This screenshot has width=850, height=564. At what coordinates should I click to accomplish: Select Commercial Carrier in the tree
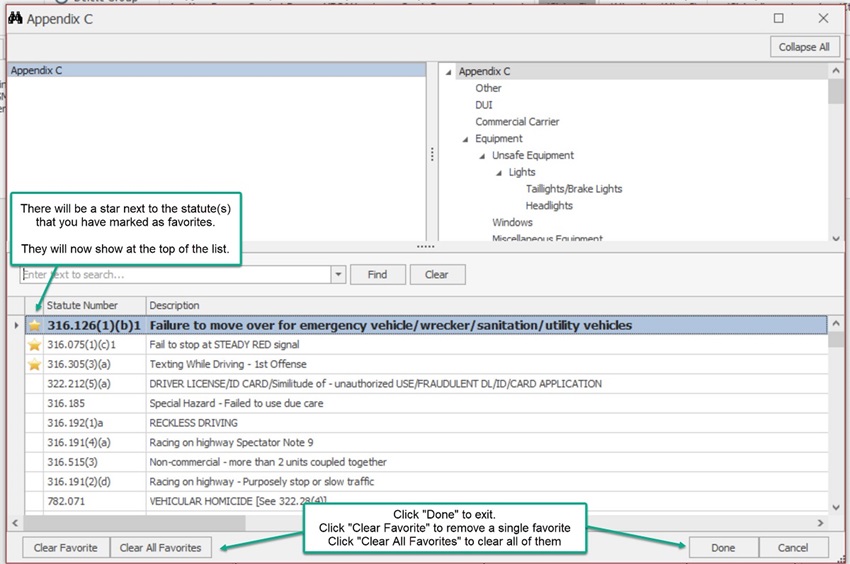click(517, 122)
